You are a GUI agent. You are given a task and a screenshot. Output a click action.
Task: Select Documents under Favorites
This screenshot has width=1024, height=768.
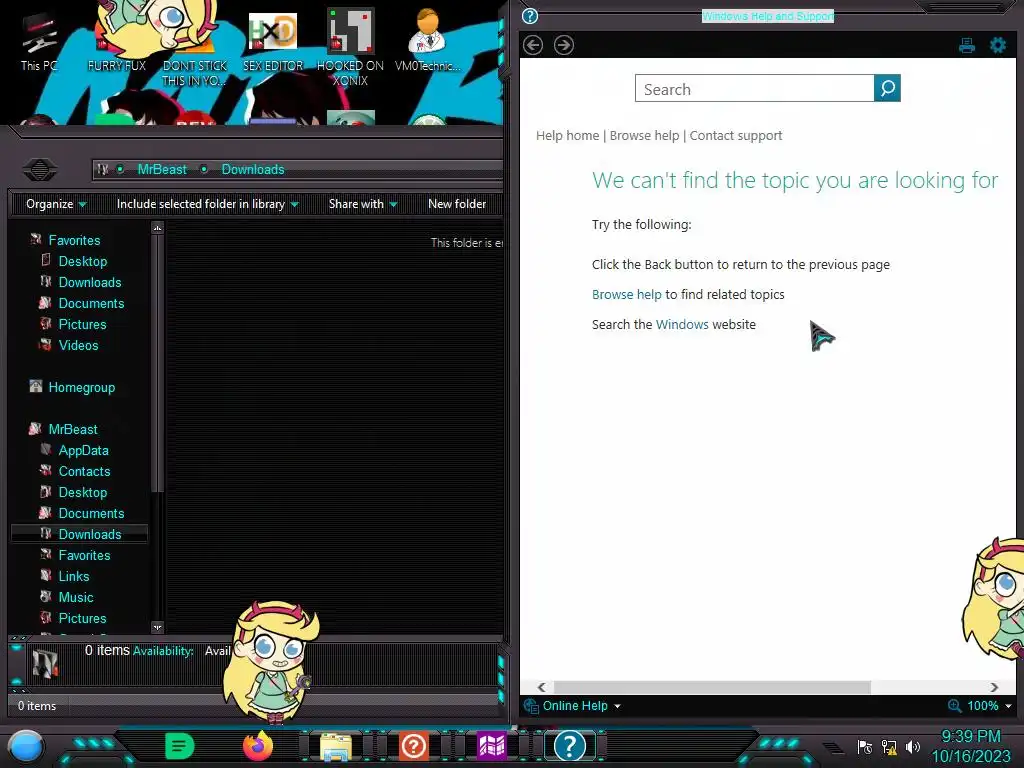click(91, 303)
